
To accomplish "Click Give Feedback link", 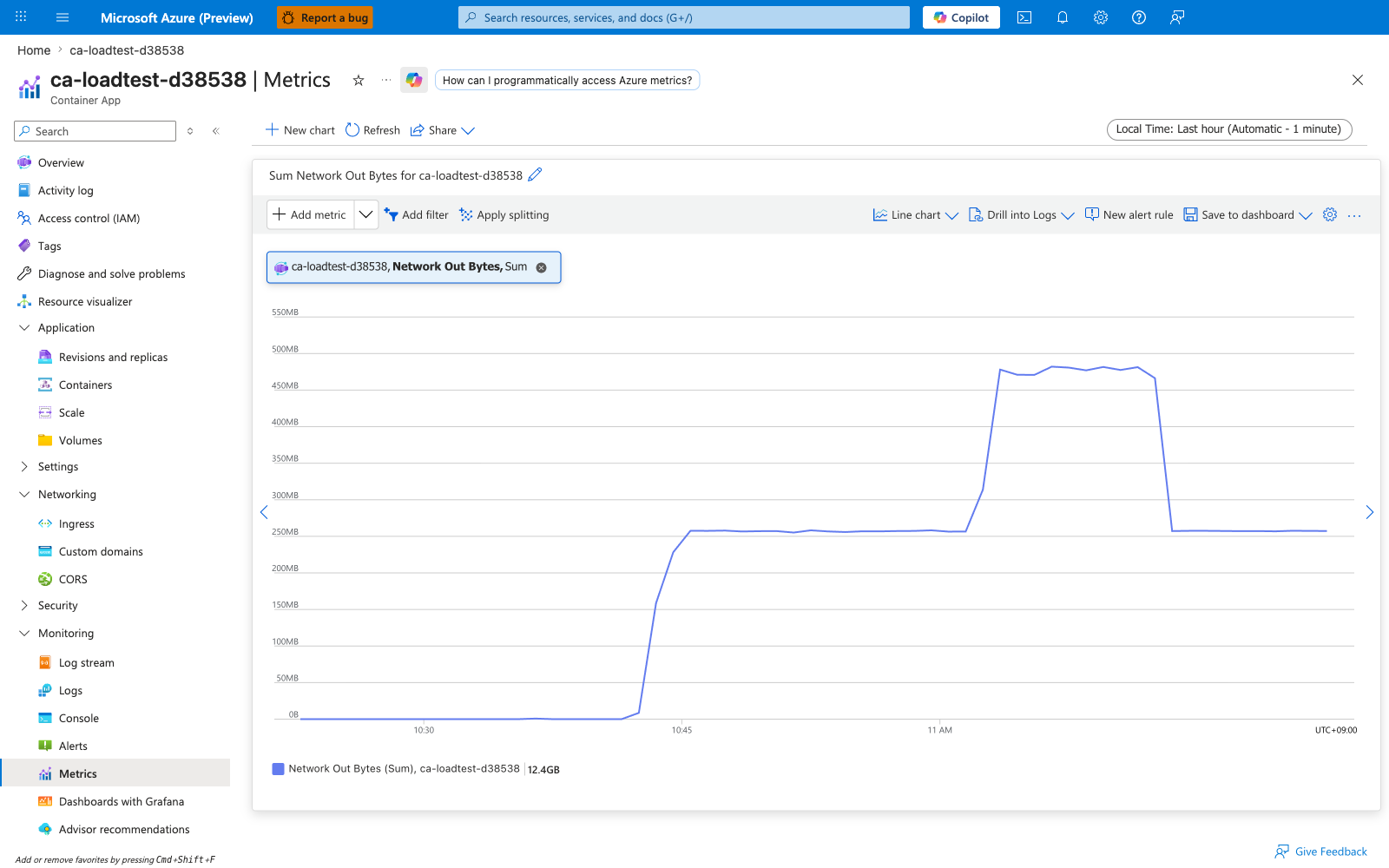I will (1321, 852).
